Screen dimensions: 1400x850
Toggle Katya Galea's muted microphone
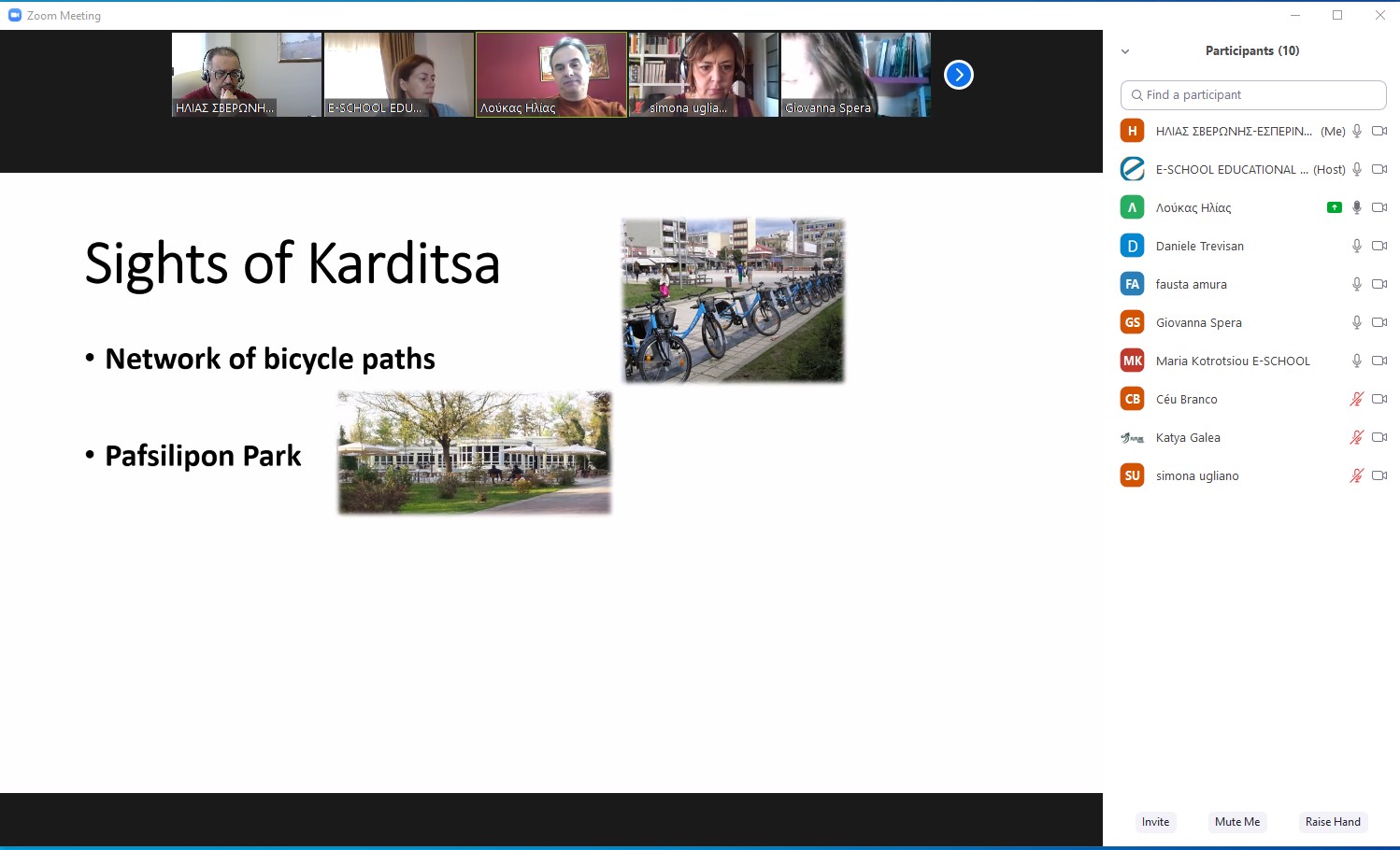click(1356, 437)
